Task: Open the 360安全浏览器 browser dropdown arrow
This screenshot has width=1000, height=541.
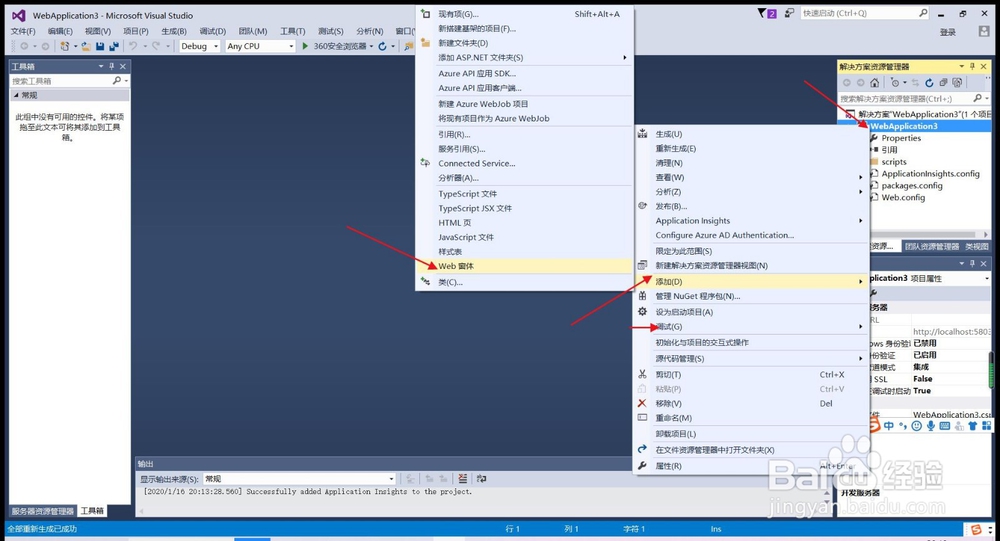Action: 371,46
